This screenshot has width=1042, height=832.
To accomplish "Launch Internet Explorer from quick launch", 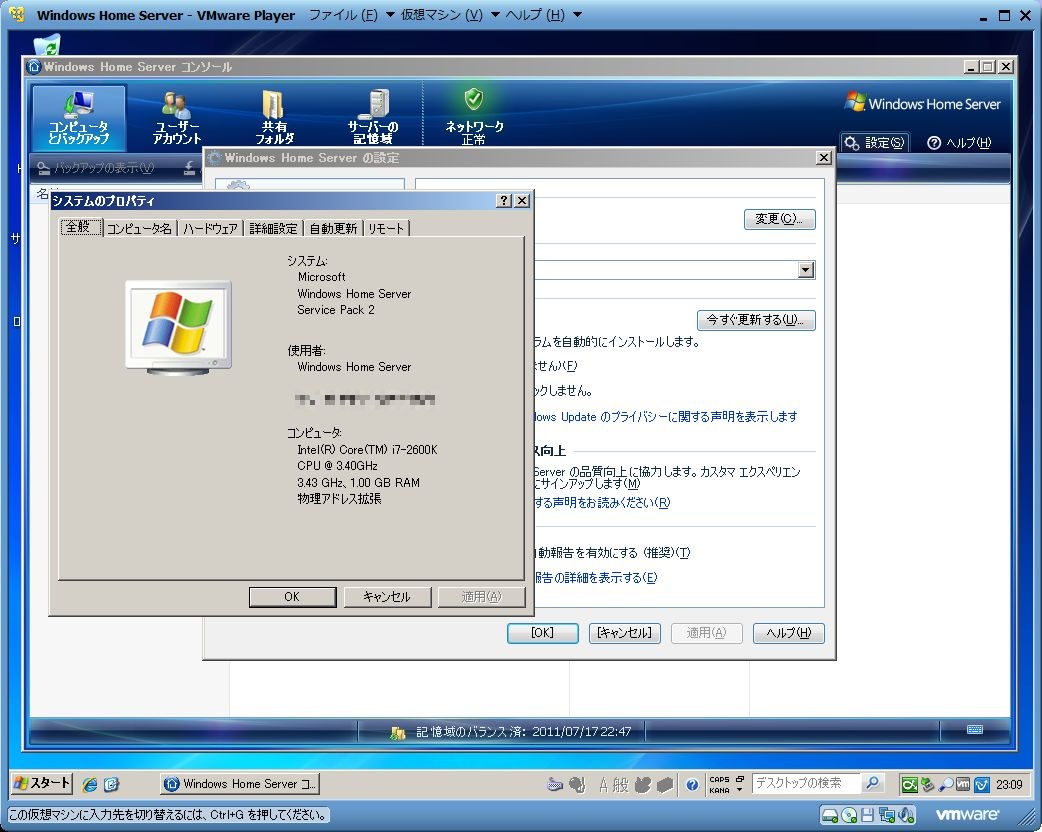I will pos(90,784).
